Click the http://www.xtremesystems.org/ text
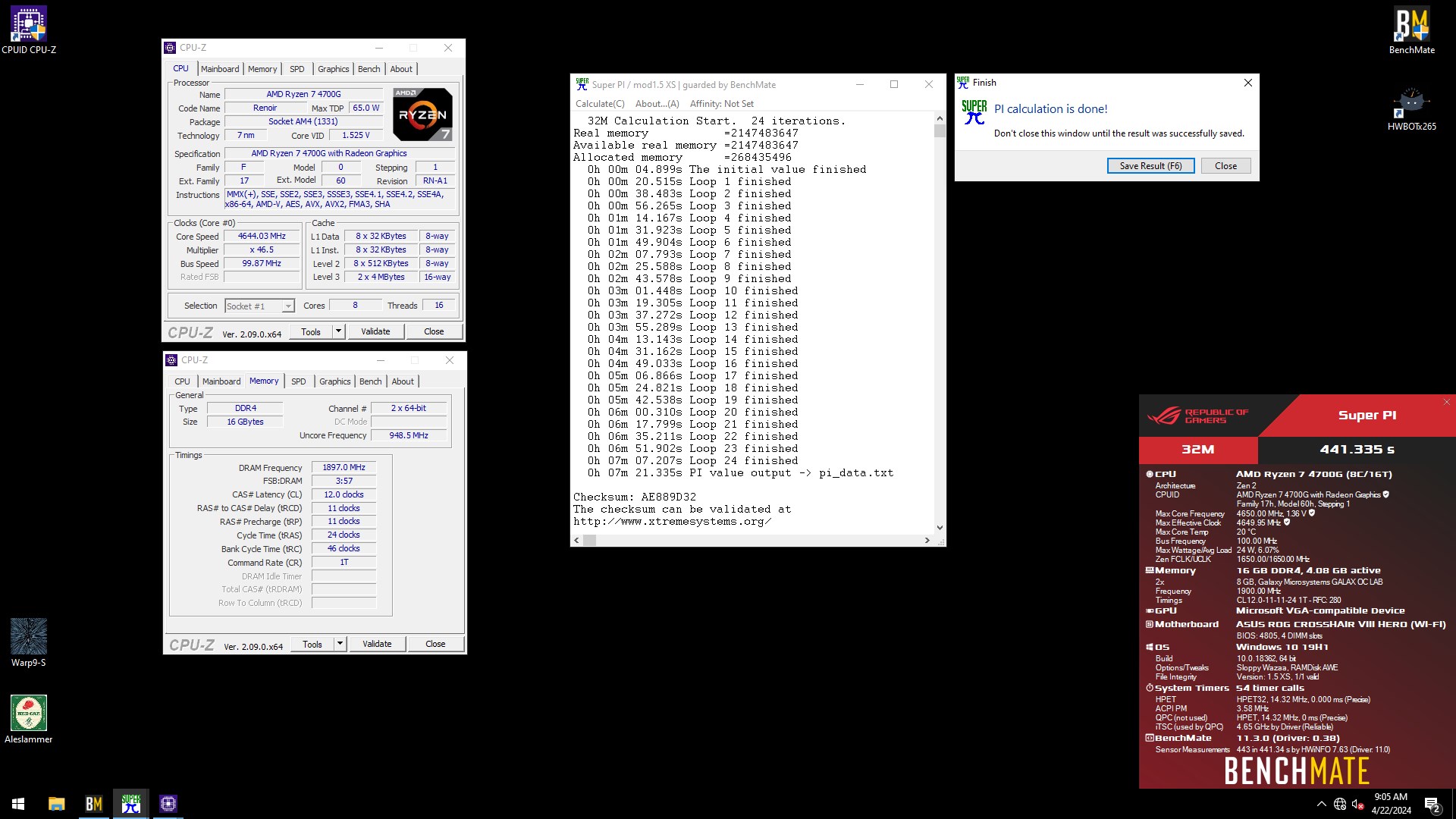 click(672, 522)
